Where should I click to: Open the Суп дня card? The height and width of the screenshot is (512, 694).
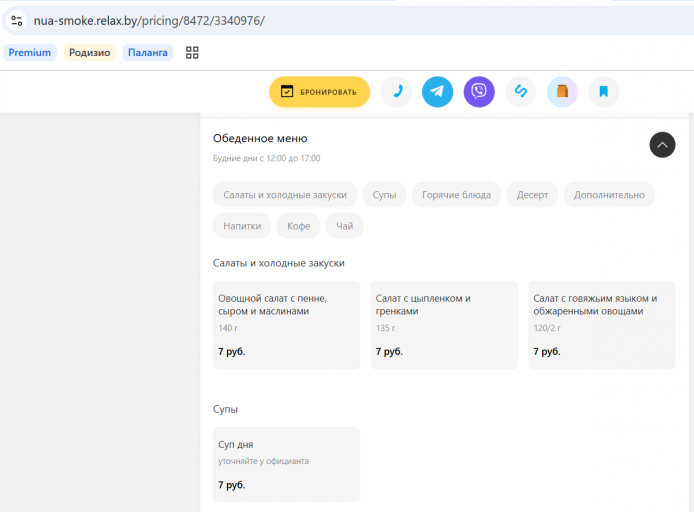286,464
